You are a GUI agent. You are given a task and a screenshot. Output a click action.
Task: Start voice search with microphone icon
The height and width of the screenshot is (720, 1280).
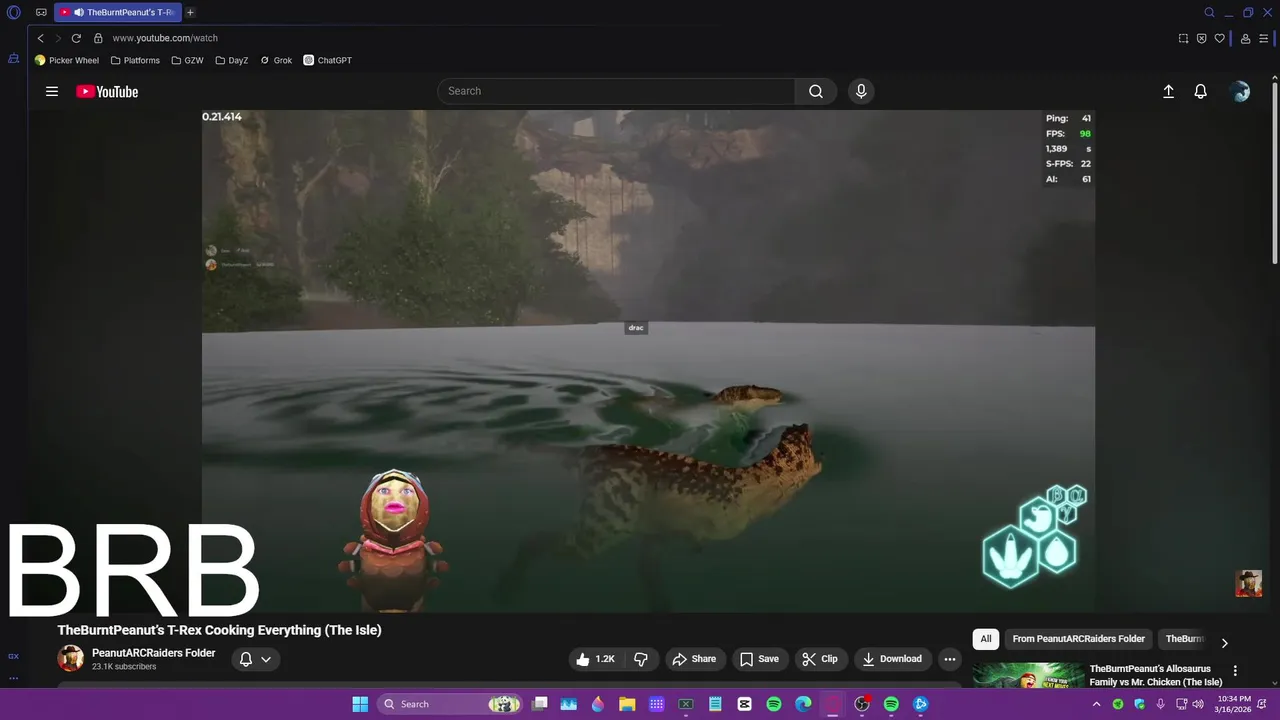tap(861, 91)
